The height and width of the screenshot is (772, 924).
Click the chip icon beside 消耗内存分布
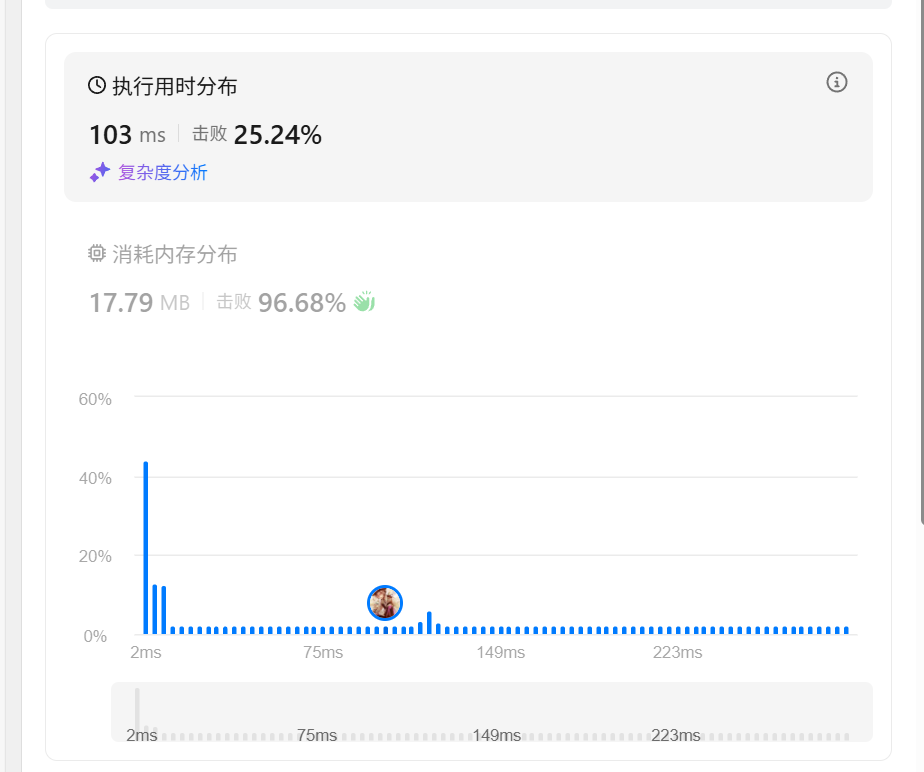97,253
